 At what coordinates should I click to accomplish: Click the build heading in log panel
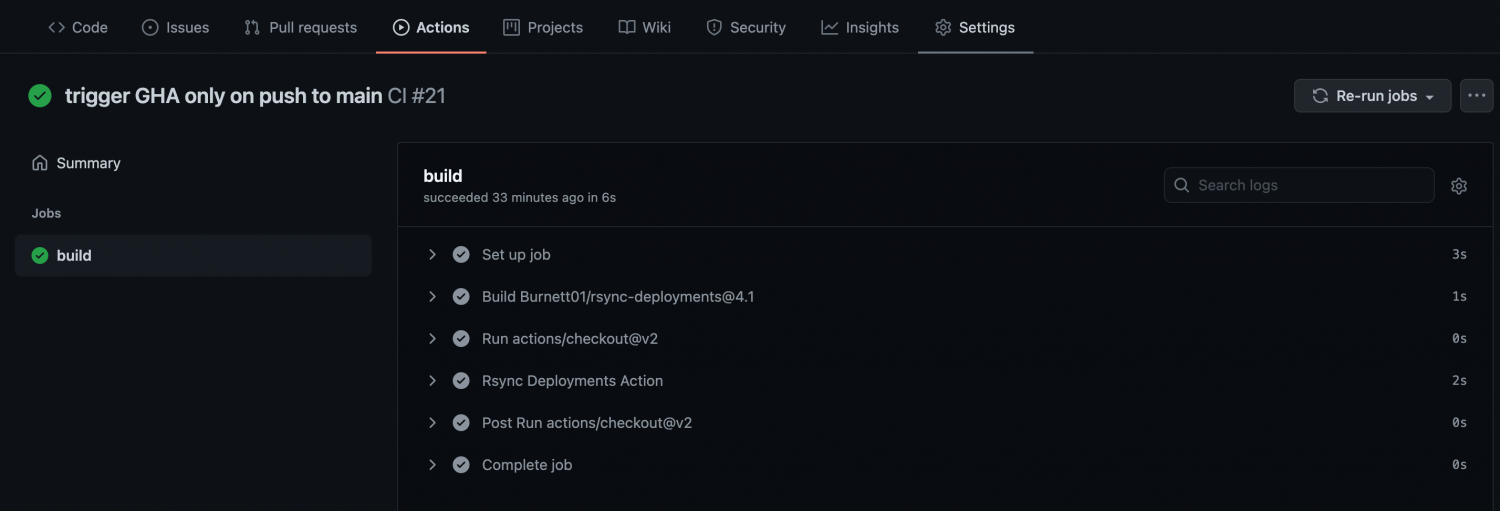[x=443, y=176]
